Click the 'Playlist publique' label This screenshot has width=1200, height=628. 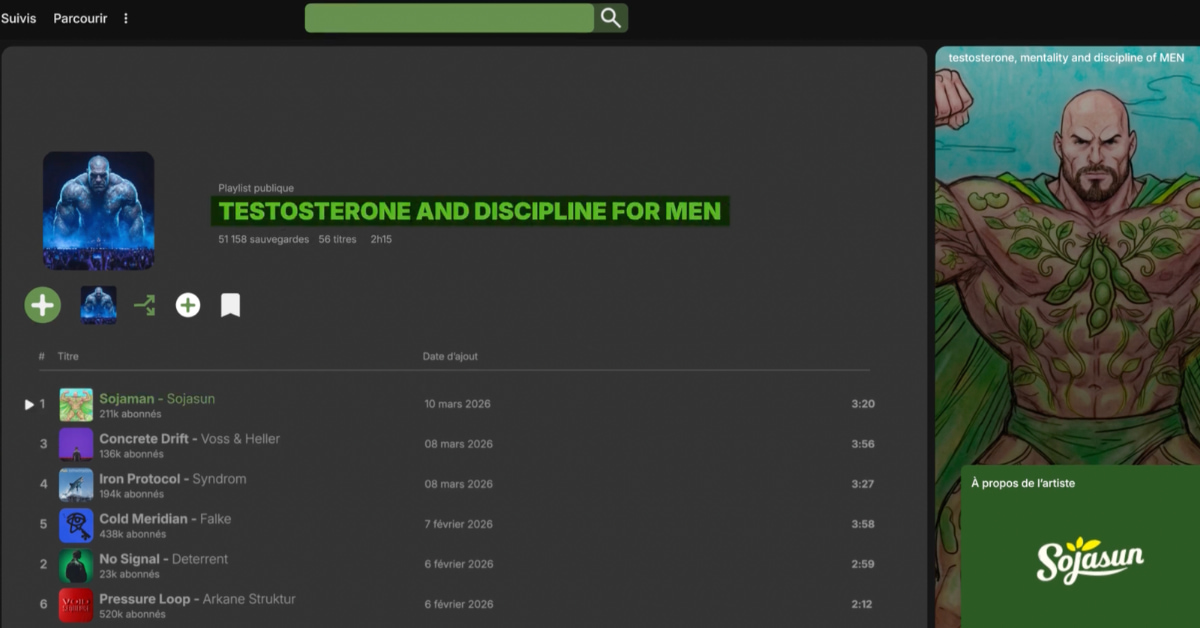click(x=256, y=188)
